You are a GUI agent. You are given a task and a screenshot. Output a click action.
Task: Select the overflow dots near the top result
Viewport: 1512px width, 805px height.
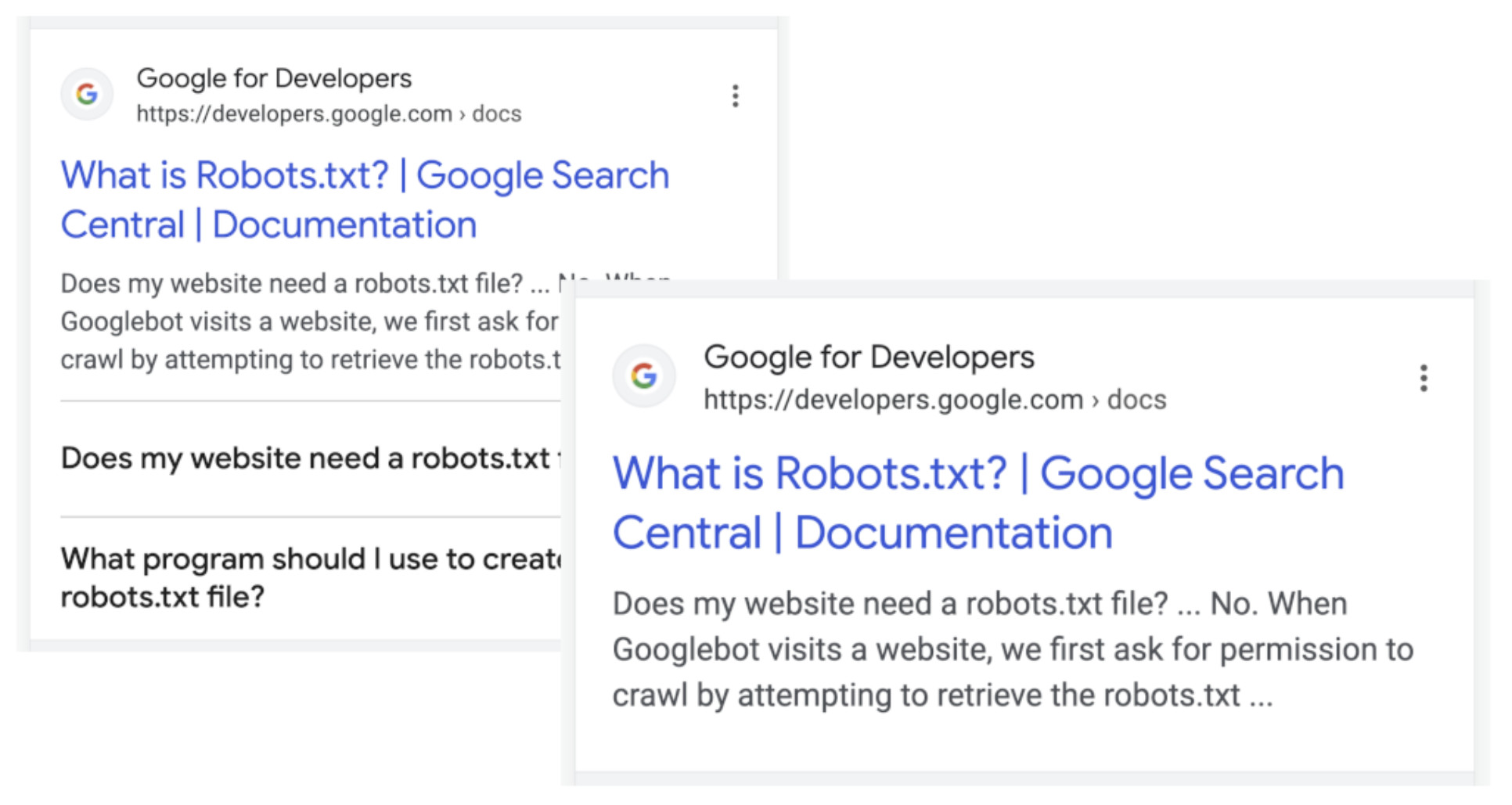tap(734, 95)
